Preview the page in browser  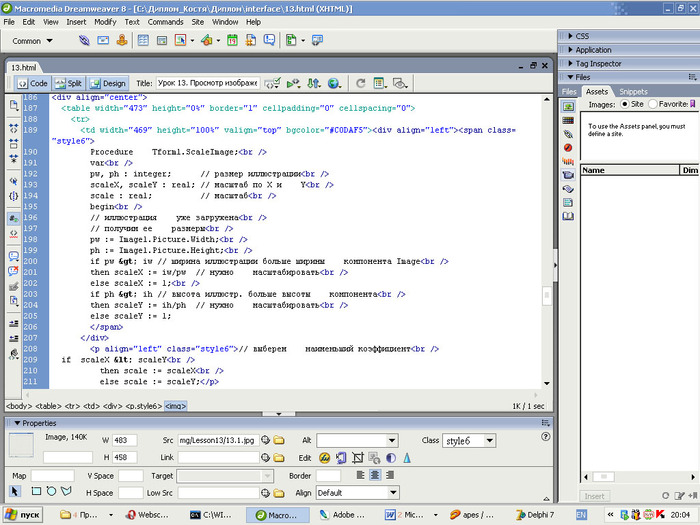tap(334, 83)
